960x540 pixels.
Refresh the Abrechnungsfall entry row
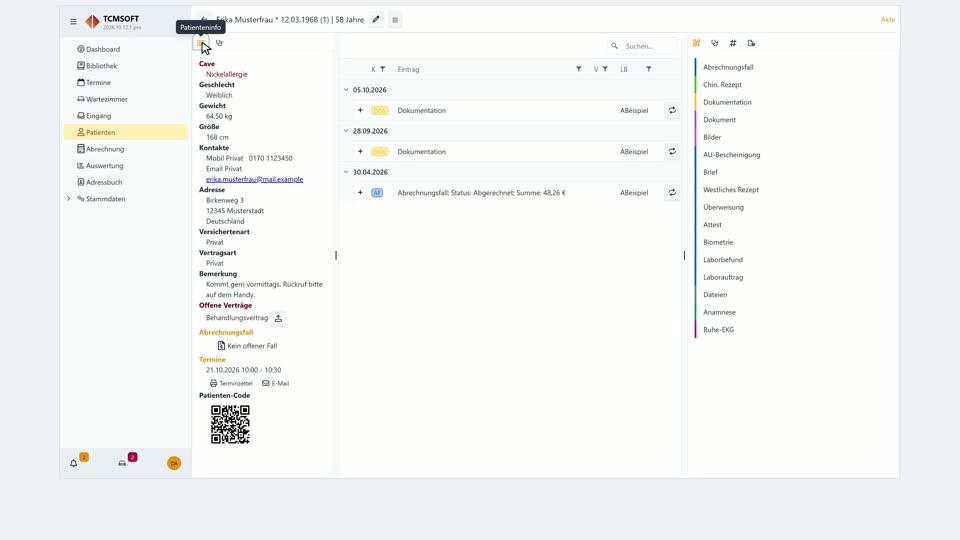point(672,193)
